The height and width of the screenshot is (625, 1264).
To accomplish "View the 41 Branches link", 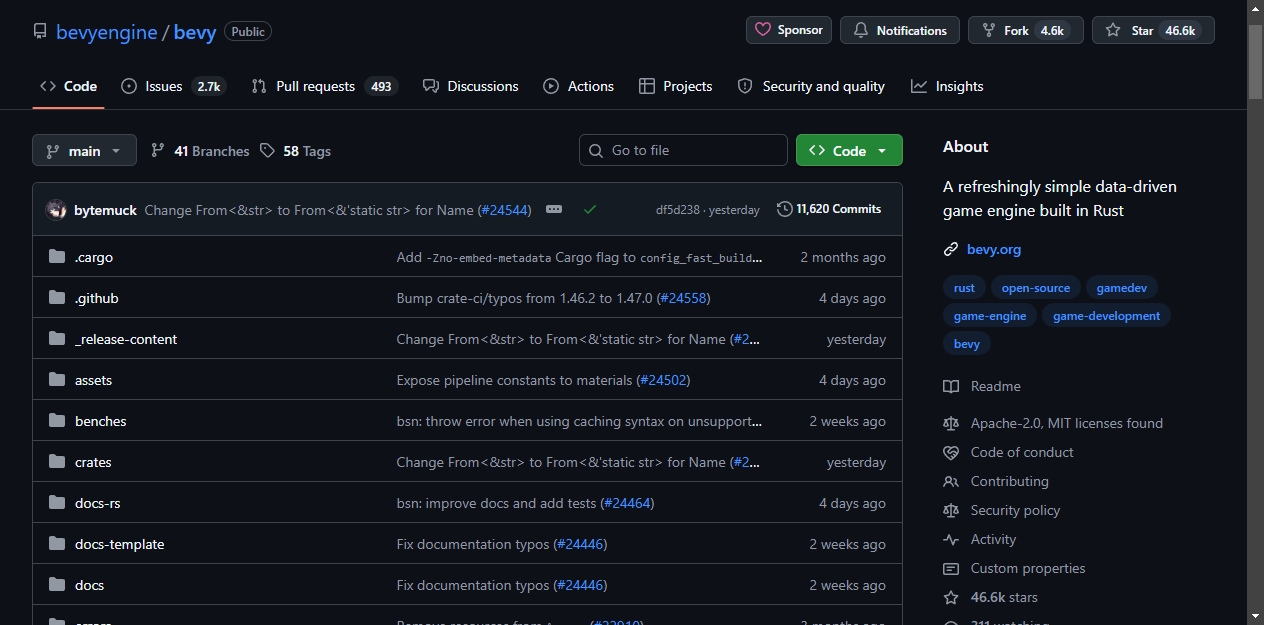I will tap(200, 151).
